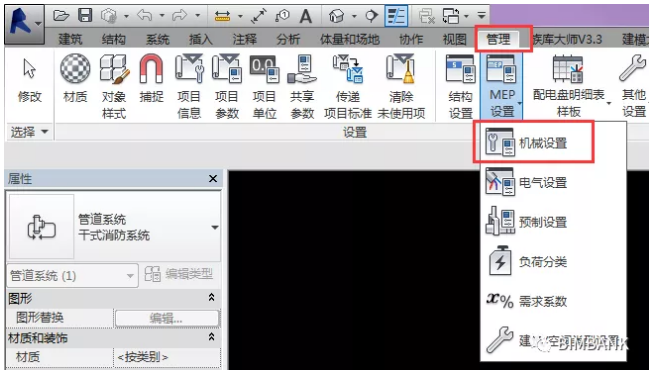Viewport: 655px width, 374px height.
Task: Click Purge Unused (清除未使用项)
Action: (x=401, y=87)
